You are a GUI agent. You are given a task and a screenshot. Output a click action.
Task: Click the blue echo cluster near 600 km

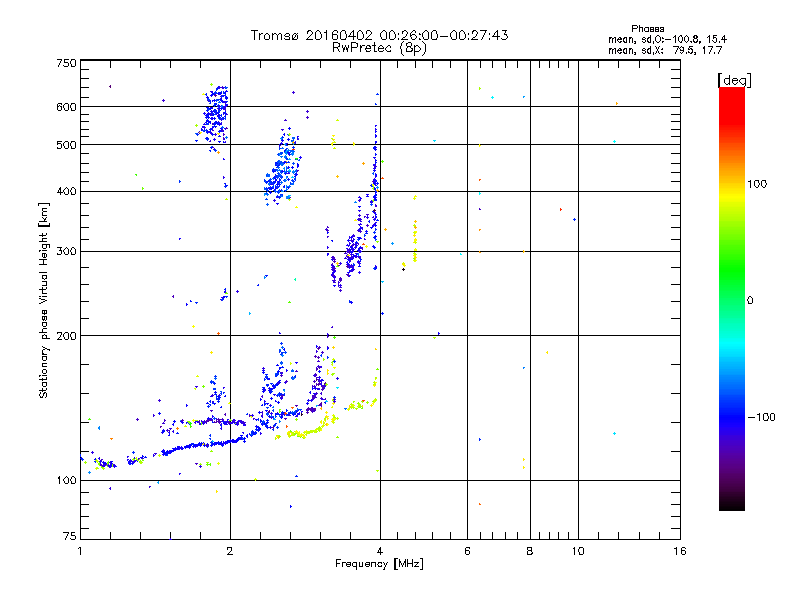pyautogui.click(x=214, y=116)
